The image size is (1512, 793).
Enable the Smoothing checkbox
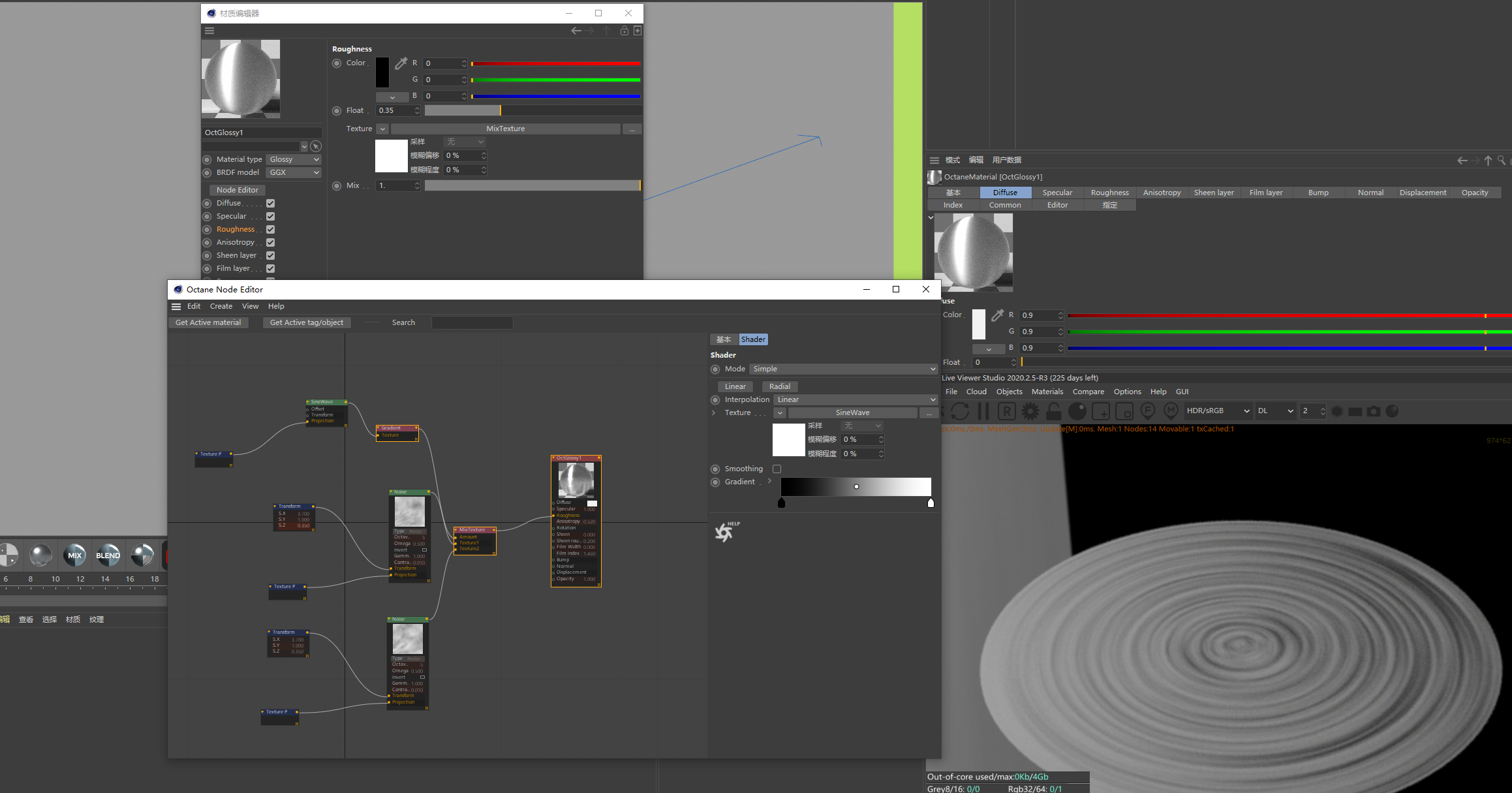point(777,469)
